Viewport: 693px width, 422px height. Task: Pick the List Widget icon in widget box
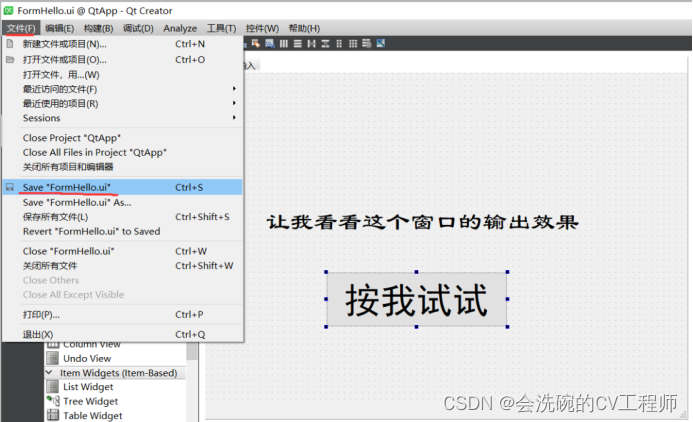click(53, 387)
